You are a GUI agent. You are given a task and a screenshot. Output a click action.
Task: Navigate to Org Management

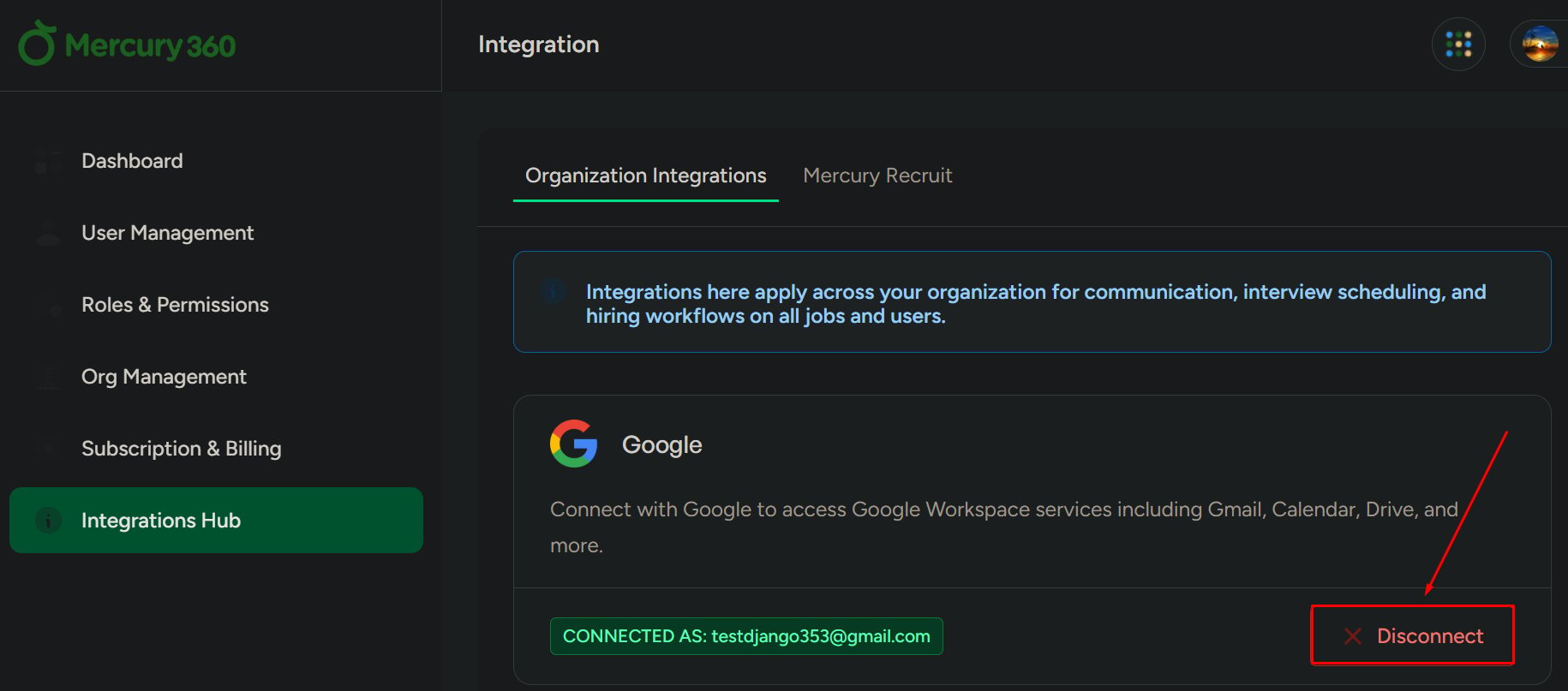coord(216,377)
